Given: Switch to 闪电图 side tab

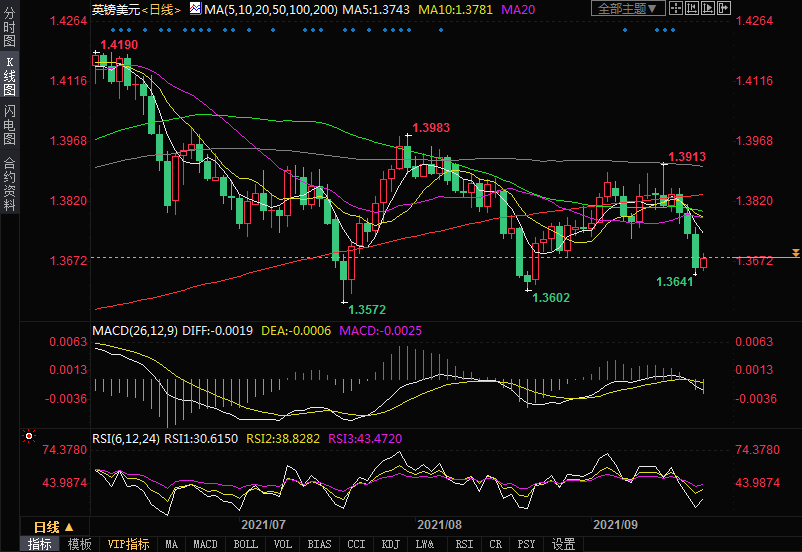Looking at the screenshot, I should click(x=9, y=124).
